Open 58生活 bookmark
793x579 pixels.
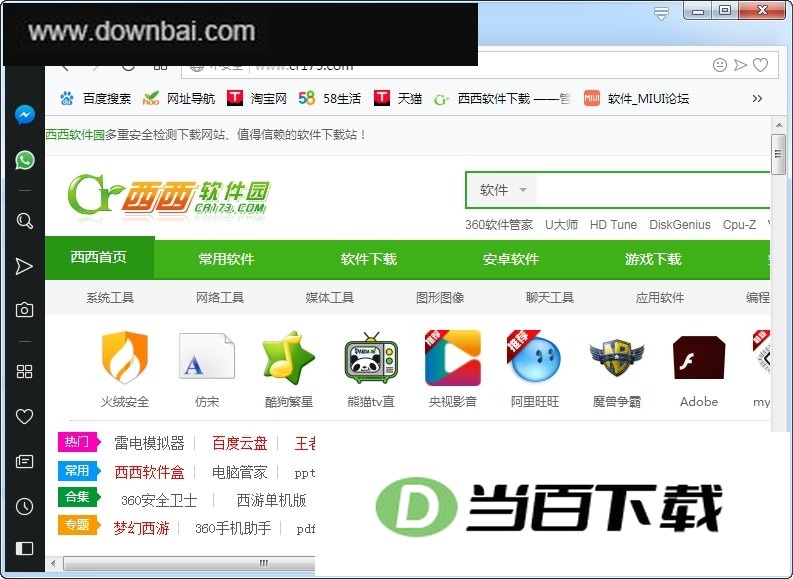(330, 98)
